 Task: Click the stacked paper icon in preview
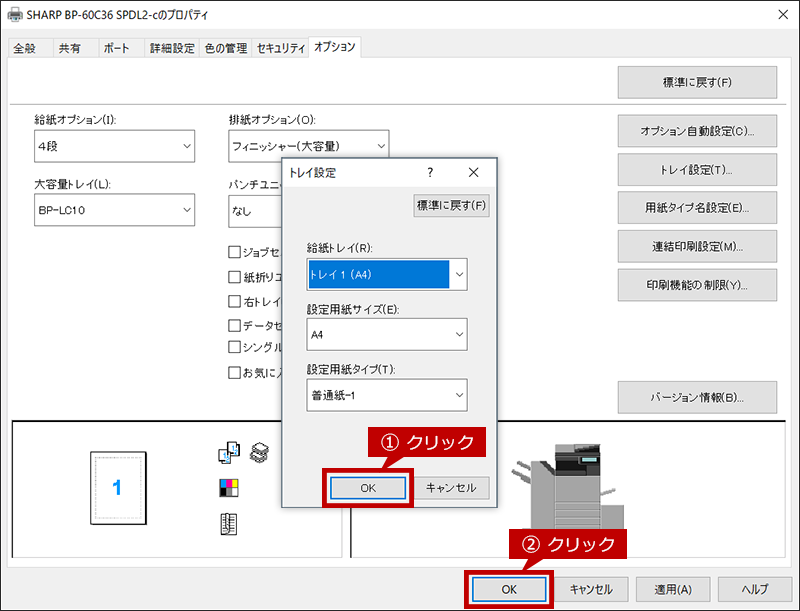(x=259, y=453)
